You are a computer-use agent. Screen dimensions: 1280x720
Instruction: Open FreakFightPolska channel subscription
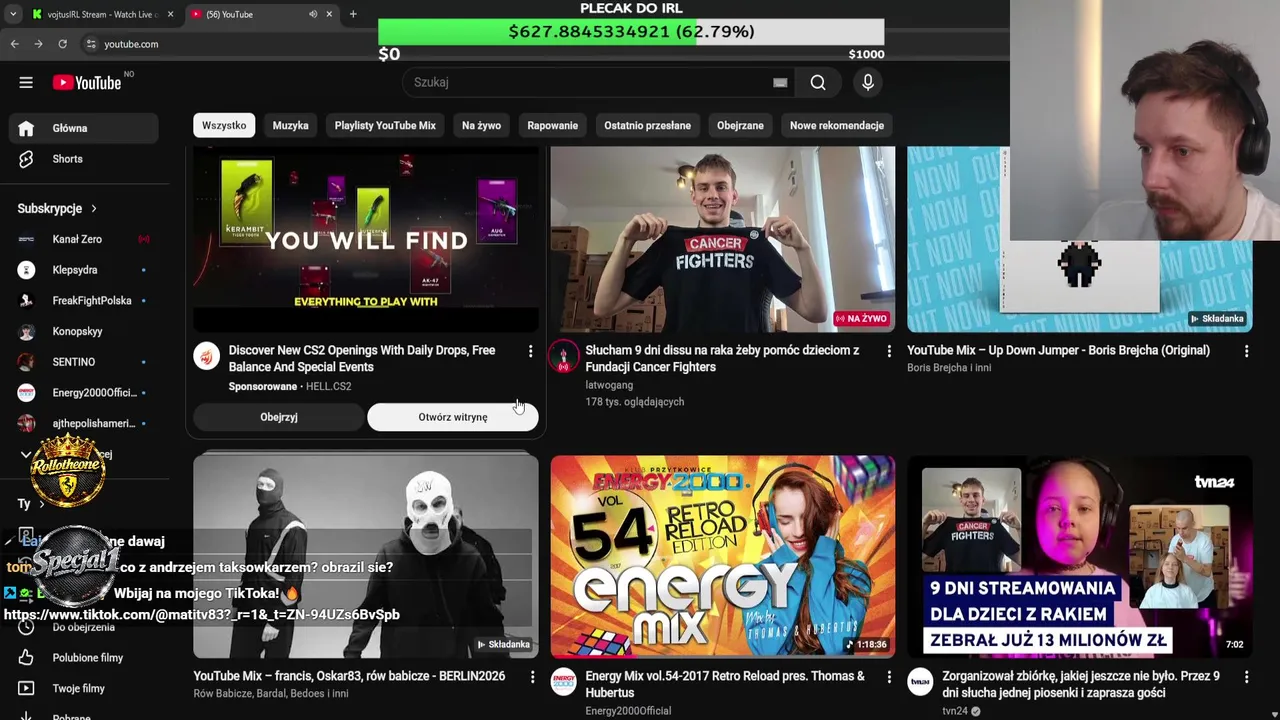[83, 301]
